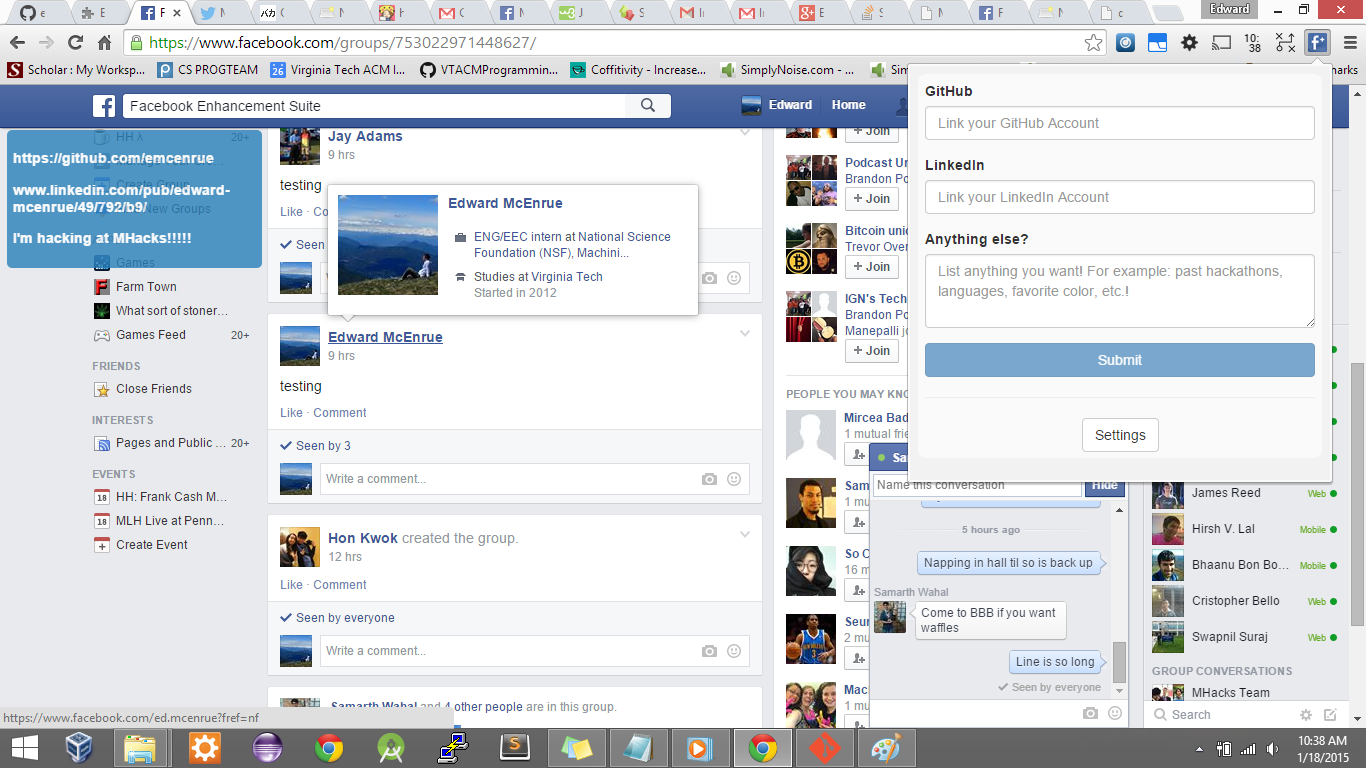This screenshot has width=1368, height=768.
Task: Click camera icon in the chat window
Action: click(x=1091, y=713)
